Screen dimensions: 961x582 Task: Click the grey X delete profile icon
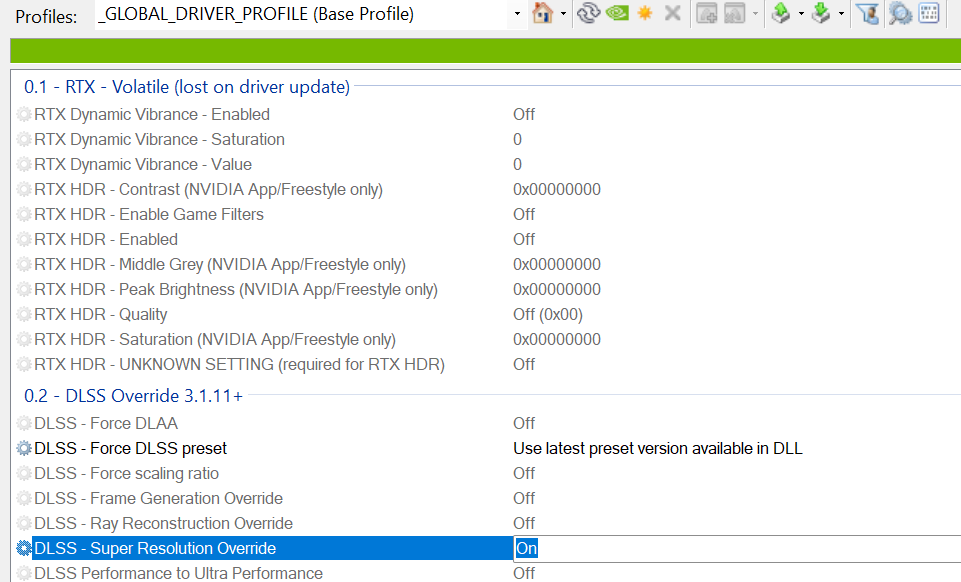pyautogui.click(x=672, y=13)
